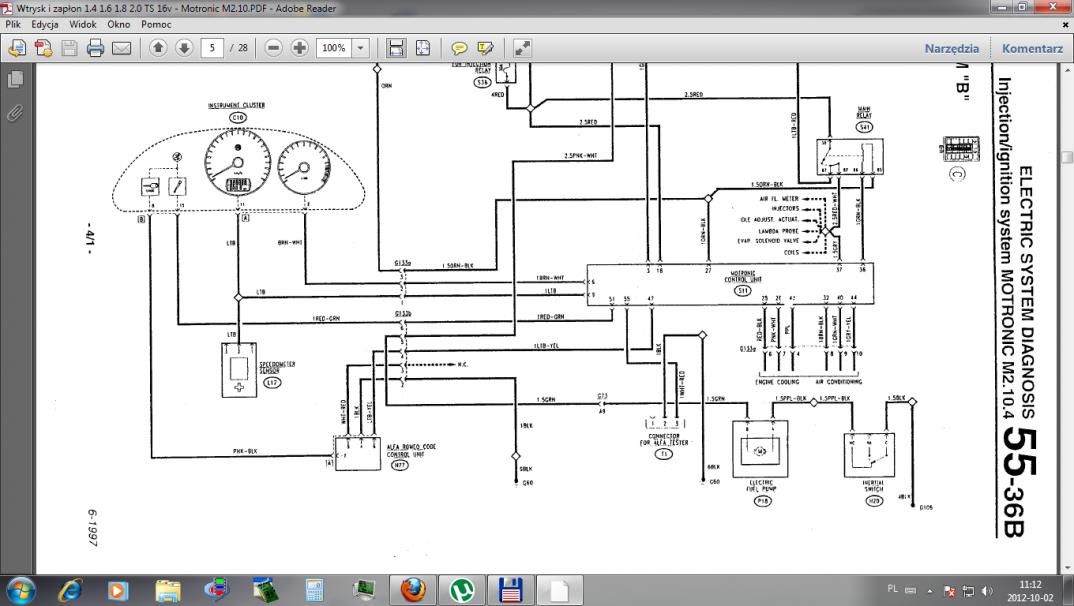Open the Komentarz pane
This screenshot has width=1074, height=606.
[x=1032, y=48]
